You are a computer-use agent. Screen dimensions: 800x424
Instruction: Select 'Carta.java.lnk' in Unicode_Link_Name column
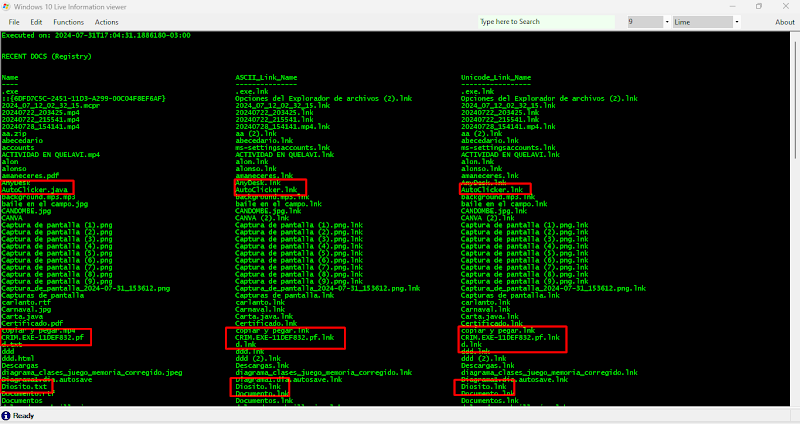[490, 316]
